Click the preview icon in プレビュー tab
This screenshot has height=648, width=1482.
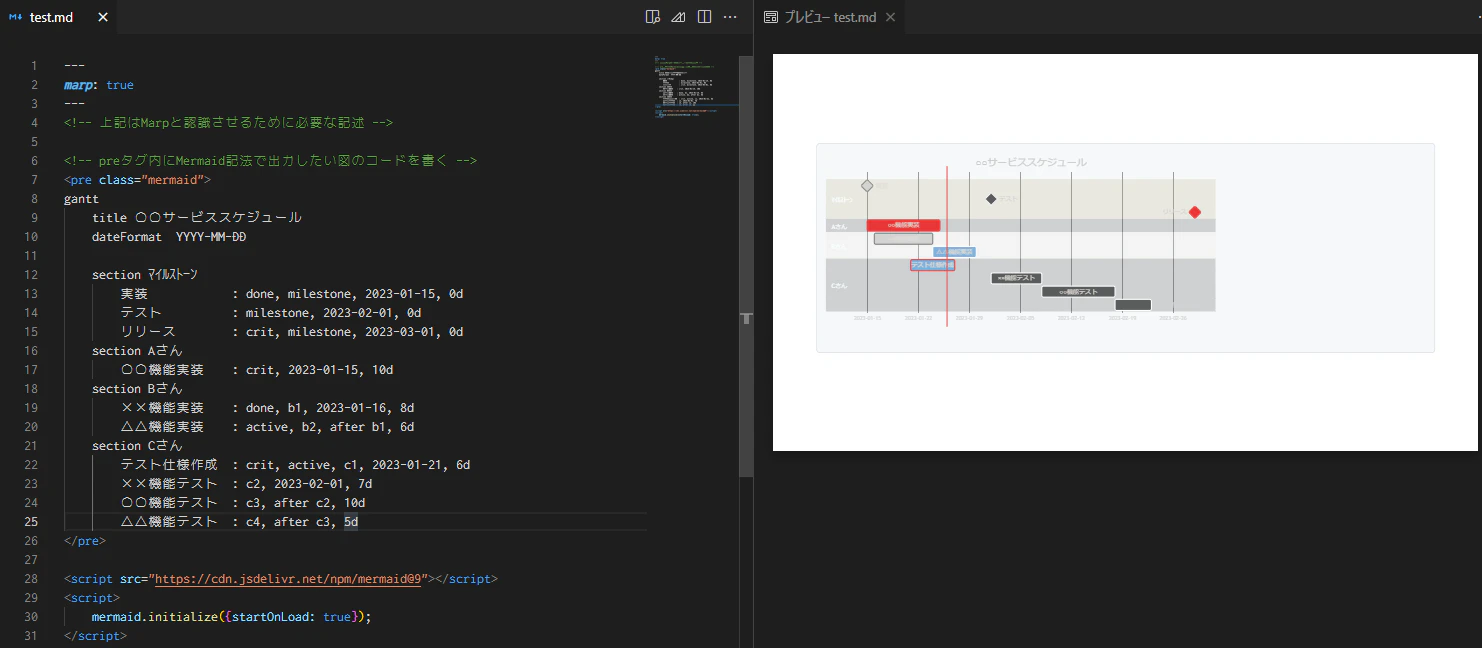[x=771, y=17]
